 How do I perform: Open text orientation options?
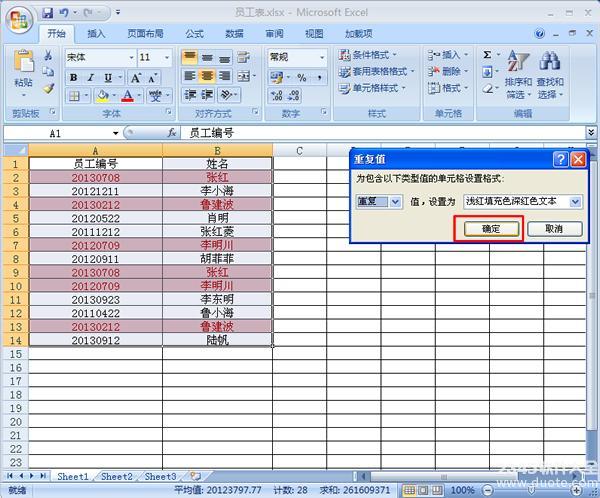click(x=229, y=95)
